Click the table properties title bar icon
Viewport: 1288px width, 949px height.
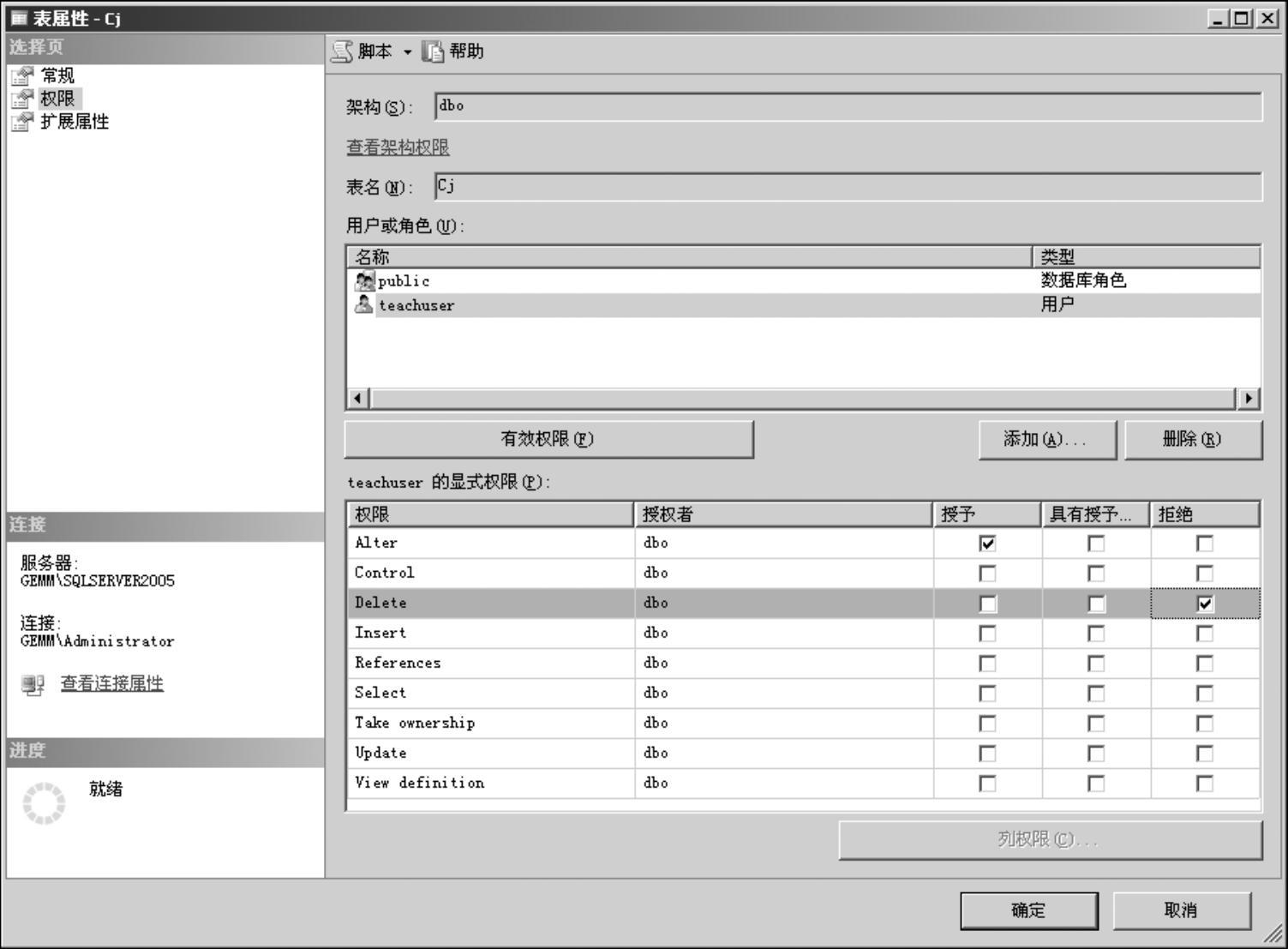[x=18, y=18]
